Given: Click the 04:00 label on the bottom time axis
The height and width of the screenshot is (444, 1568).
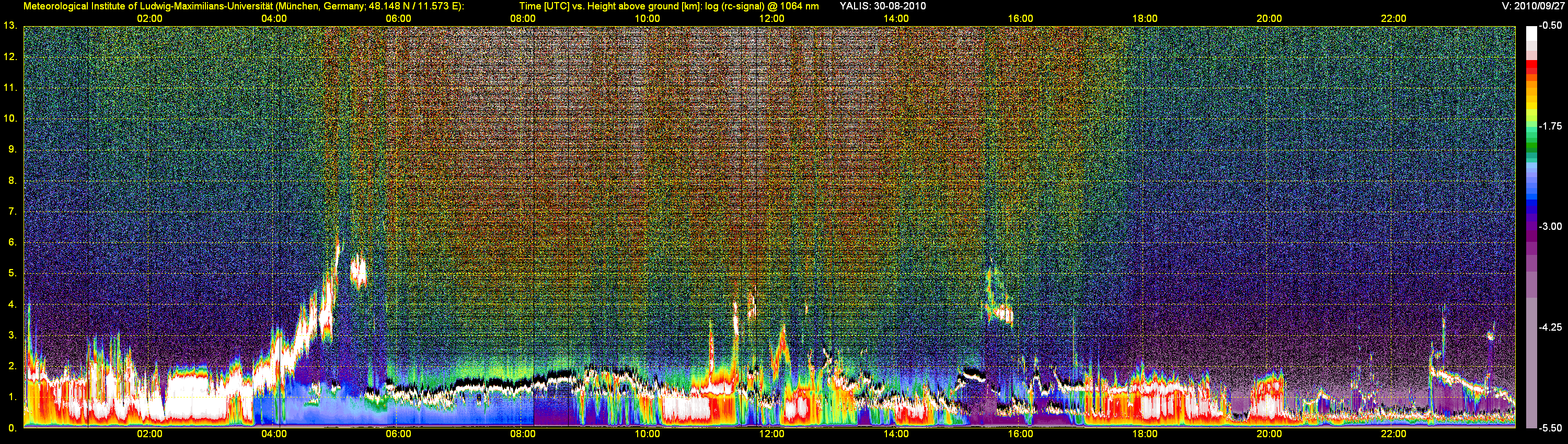Looking at the screenshot, I should coord(274,434).
